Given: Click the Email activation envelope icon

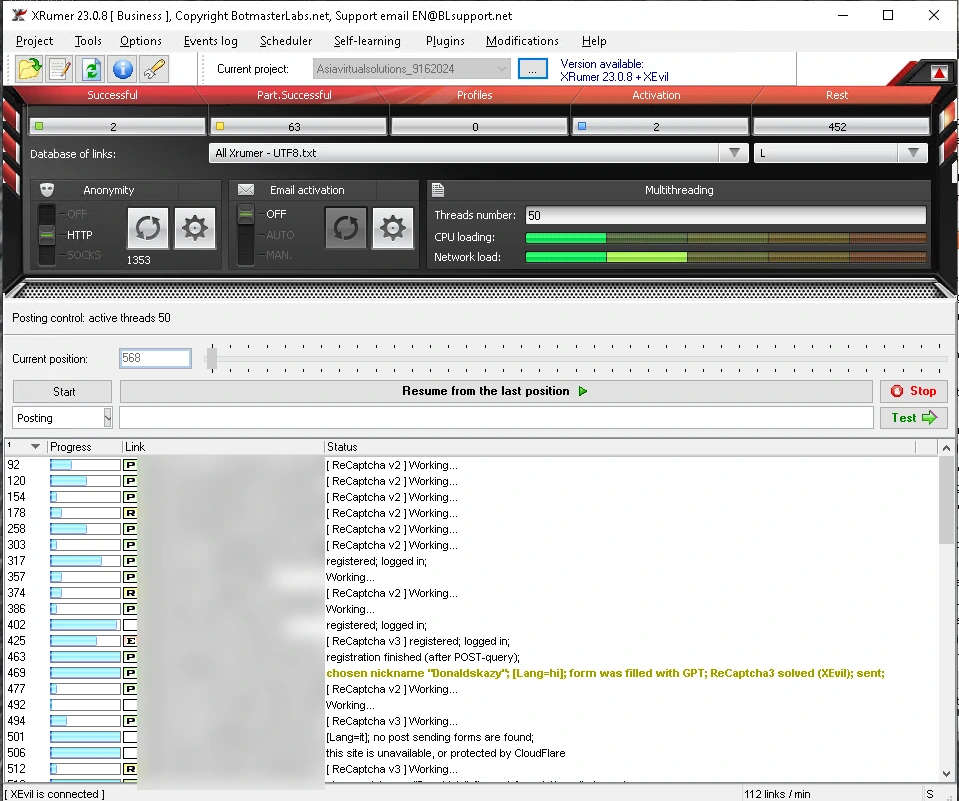Looking at the screenshot, I should click(246, 190).
